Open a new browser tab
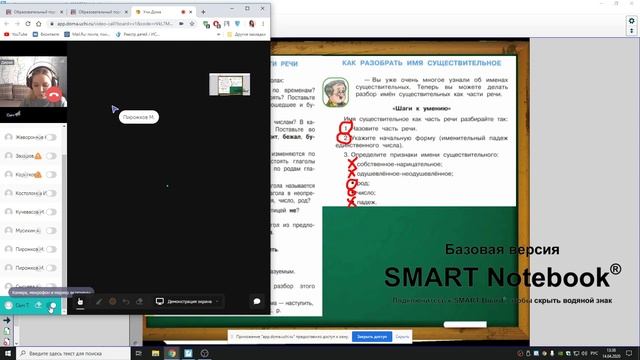Viewport: 640px width, 360px height. click(203, 12)
